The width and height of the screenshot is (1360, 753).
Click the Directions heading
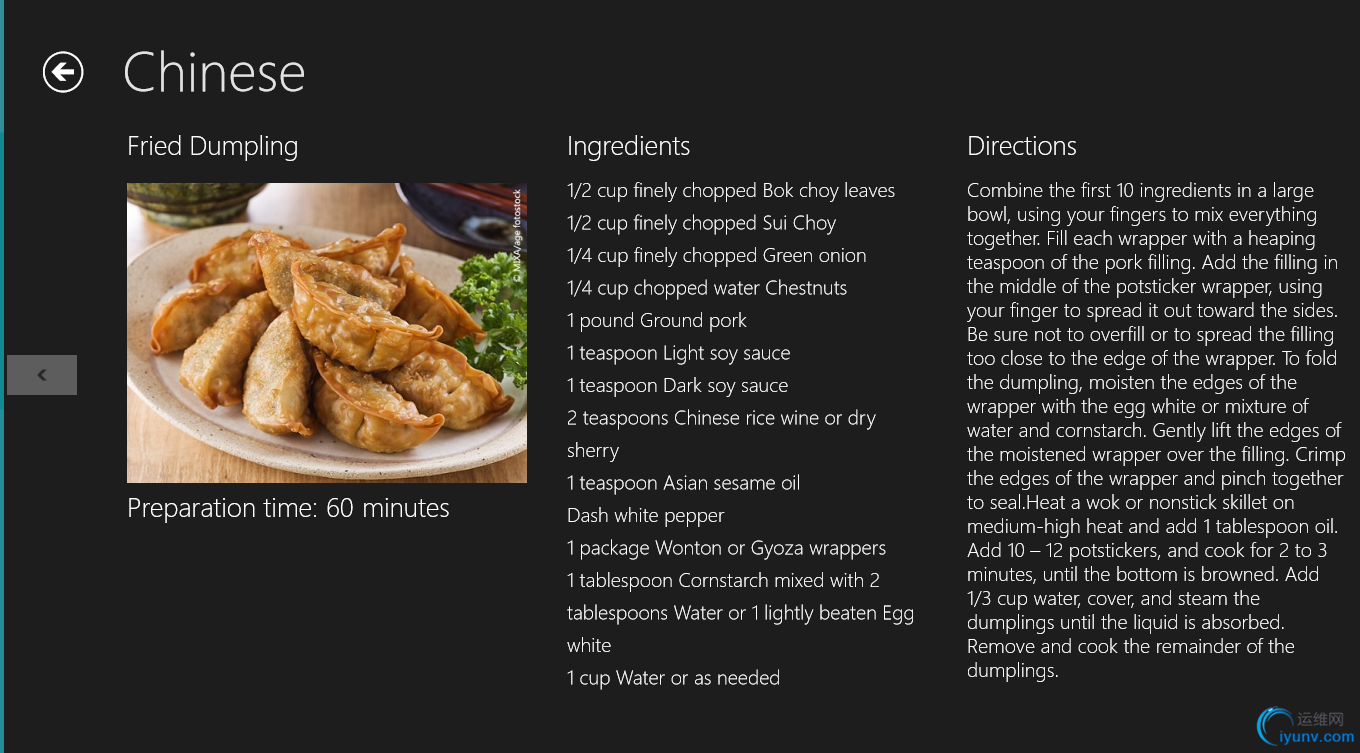point(1021,146)
